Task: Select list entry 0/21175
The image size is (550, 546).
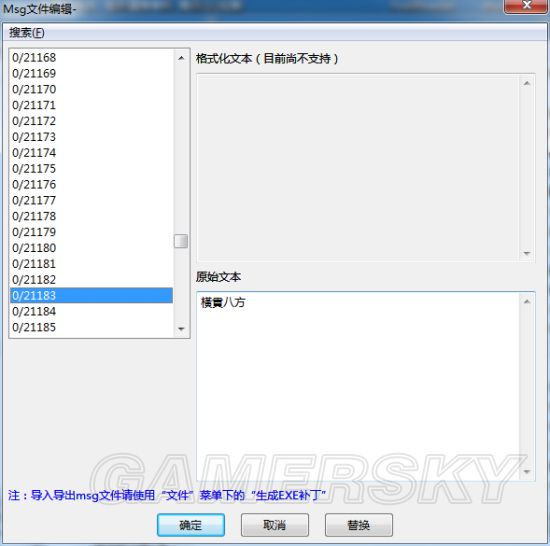Action: coord(91,168)
